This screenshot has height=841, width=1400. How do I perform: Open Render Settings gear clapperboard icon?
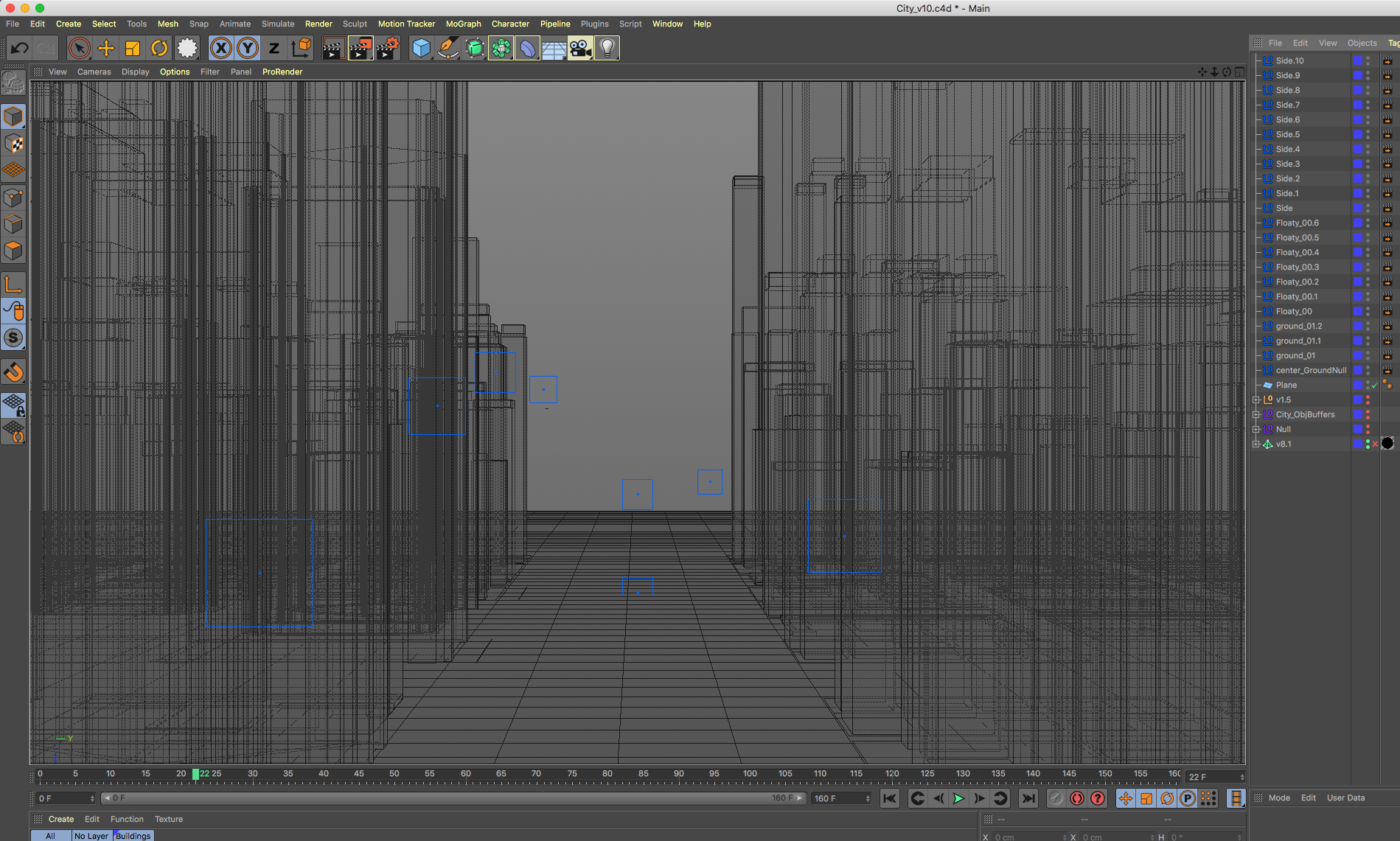click(x=388, y=49)
